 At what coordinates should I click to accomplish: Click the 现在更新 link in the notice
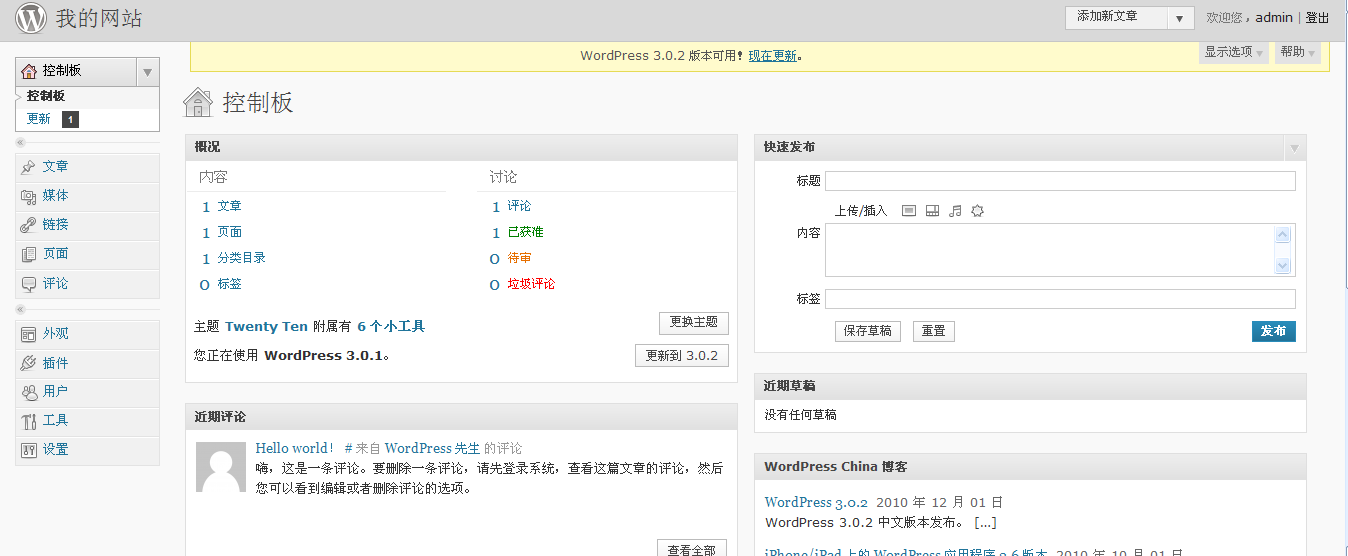pyautogui.click(x=773, y=56)
